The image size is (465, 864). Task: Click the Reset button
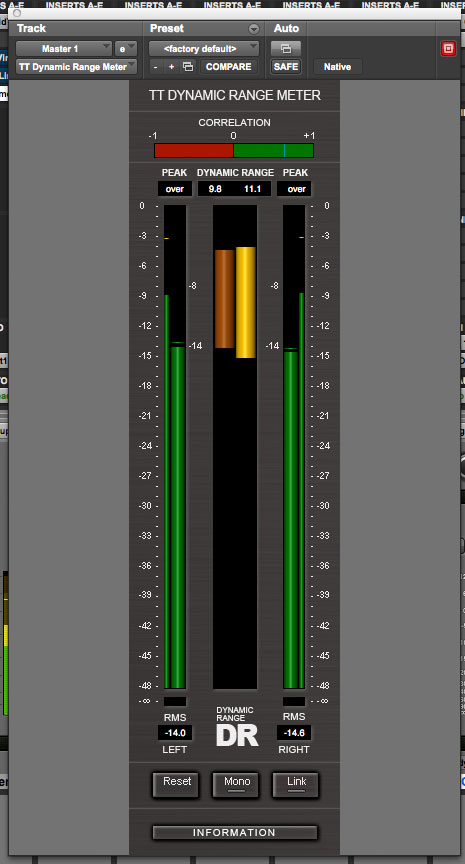177,784
